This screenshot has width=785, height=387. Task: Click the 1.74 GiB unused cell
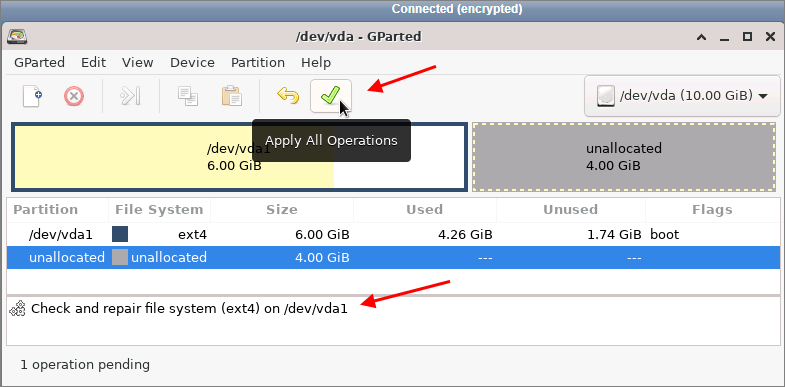click(614, 234)
